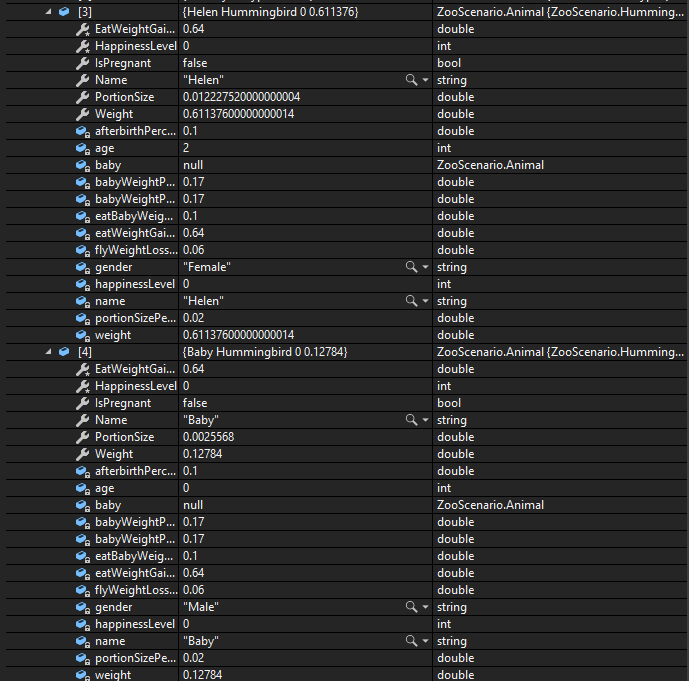The width and height of the screenshot is (689, 681).
Task: Collapse the [3] Helen Hummingbird node
Action: [48, 12]
